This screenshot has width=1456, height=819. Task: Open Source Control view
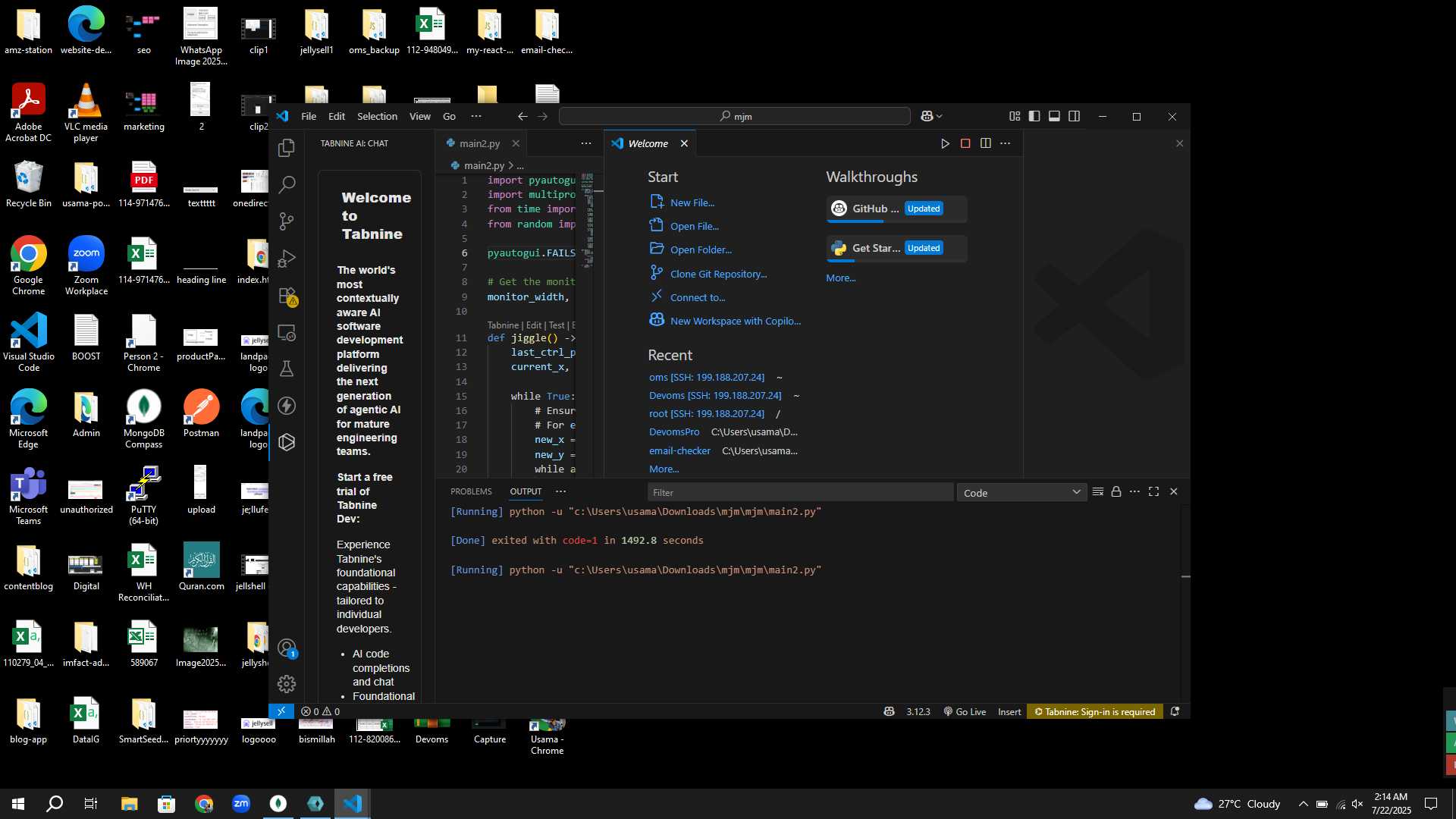[287, 221]
